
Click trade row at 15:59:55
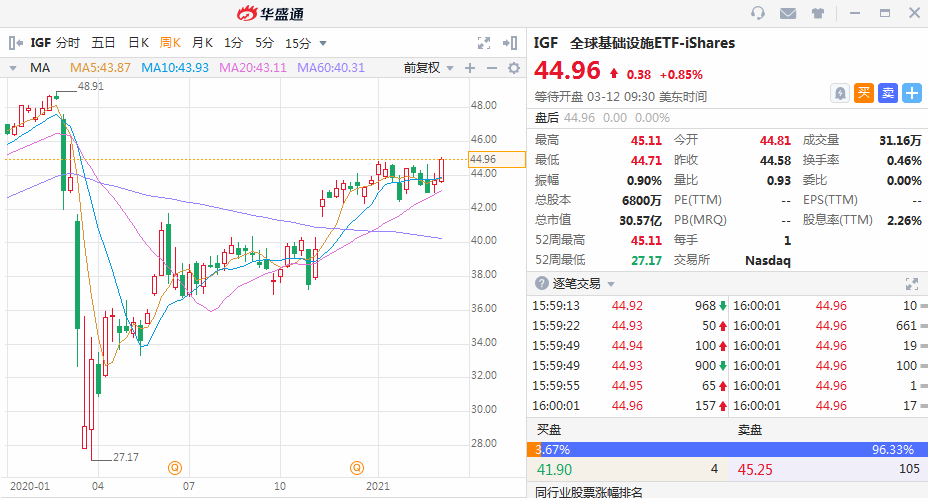(x=629, y=386)
